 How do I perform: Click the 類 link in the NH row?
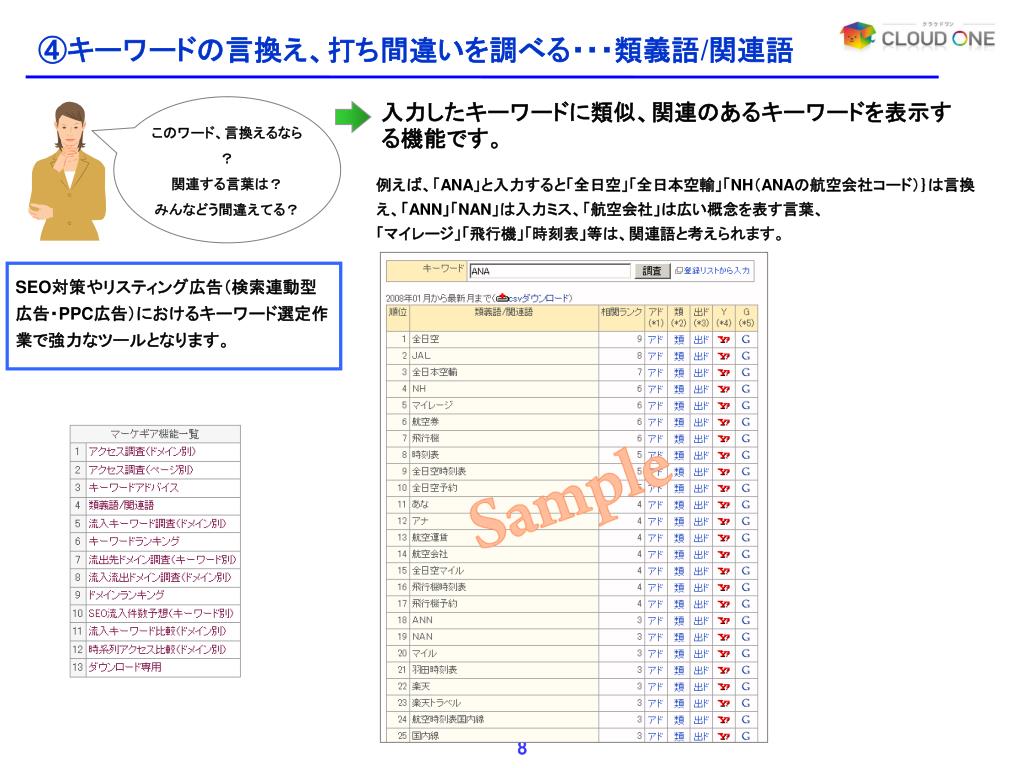[x=679, y=389]
